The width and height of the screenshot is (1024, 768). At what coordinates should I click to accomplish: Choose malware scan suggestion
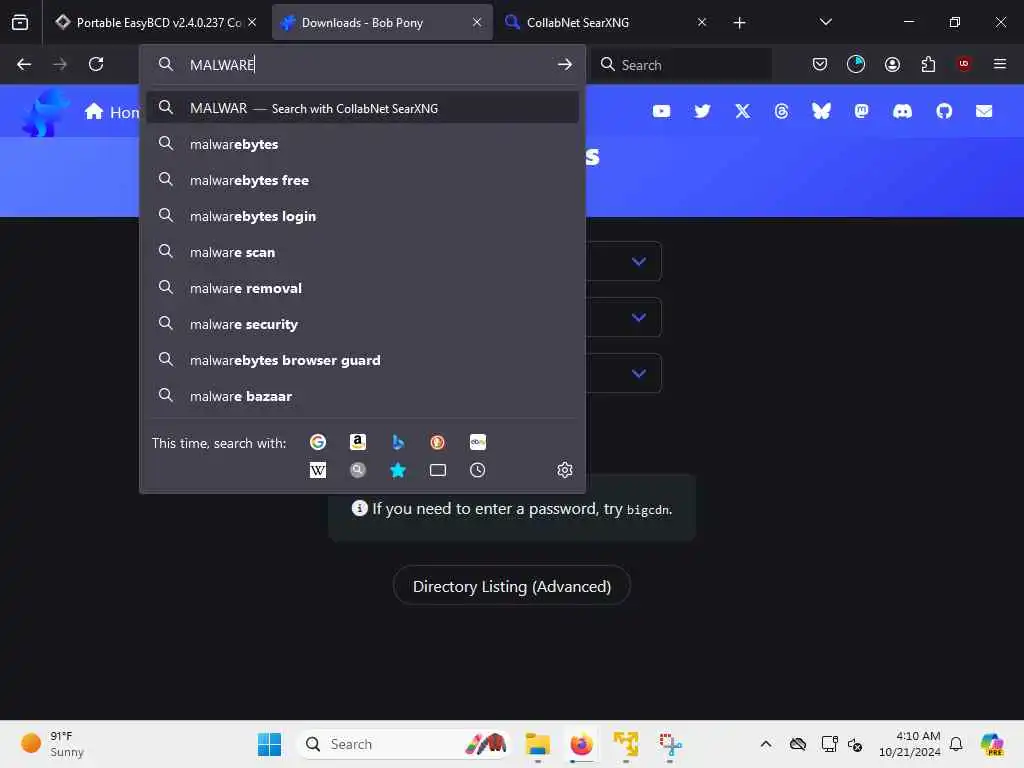tap(362, 252)
